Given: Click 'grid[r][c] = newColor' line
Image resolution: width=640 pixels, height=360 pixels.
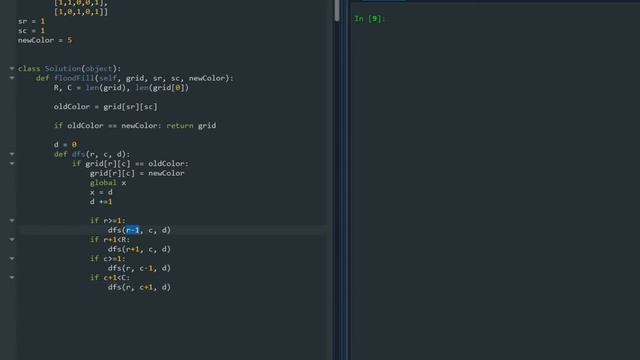Looking at the screenshot, I should click(x=137, y=173).
